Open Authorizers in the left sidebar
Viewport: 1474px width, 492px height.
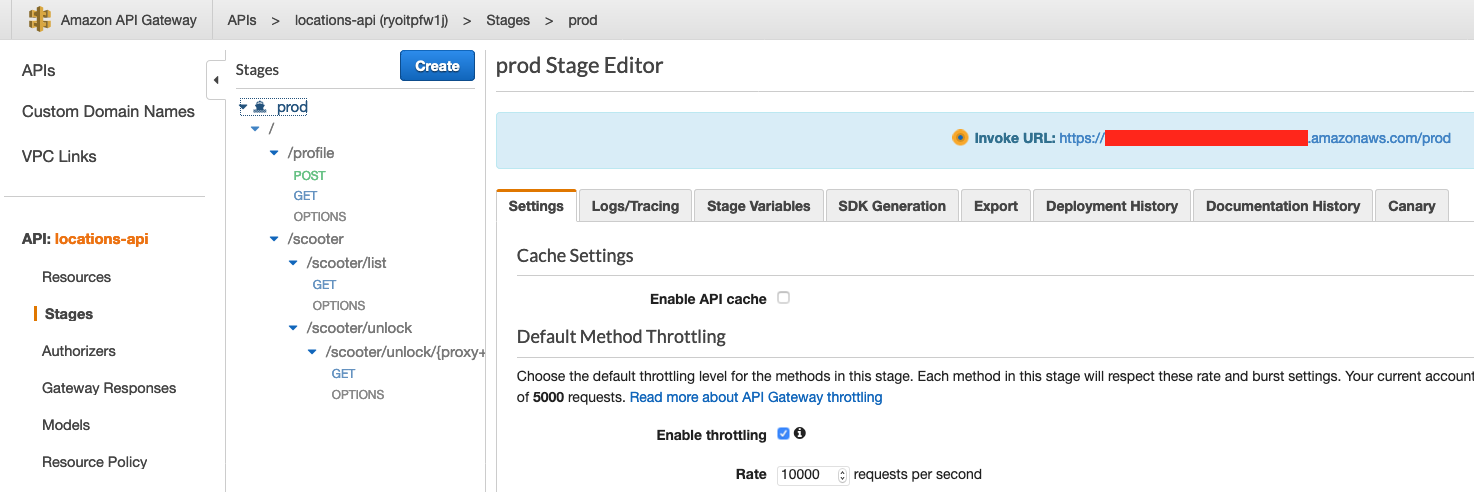point(78,351)
